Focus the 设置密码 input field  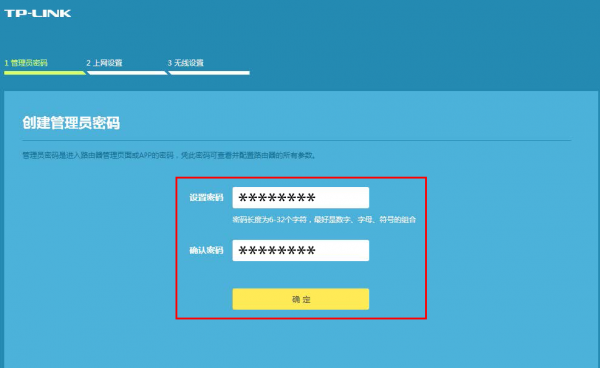tap(301, 197)
